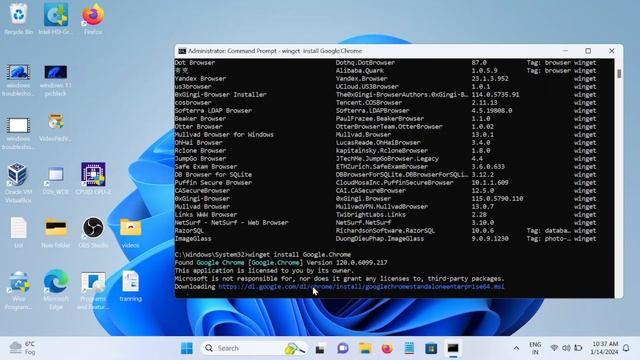Select the VideoPad desktop icon

tap(56, 128)
